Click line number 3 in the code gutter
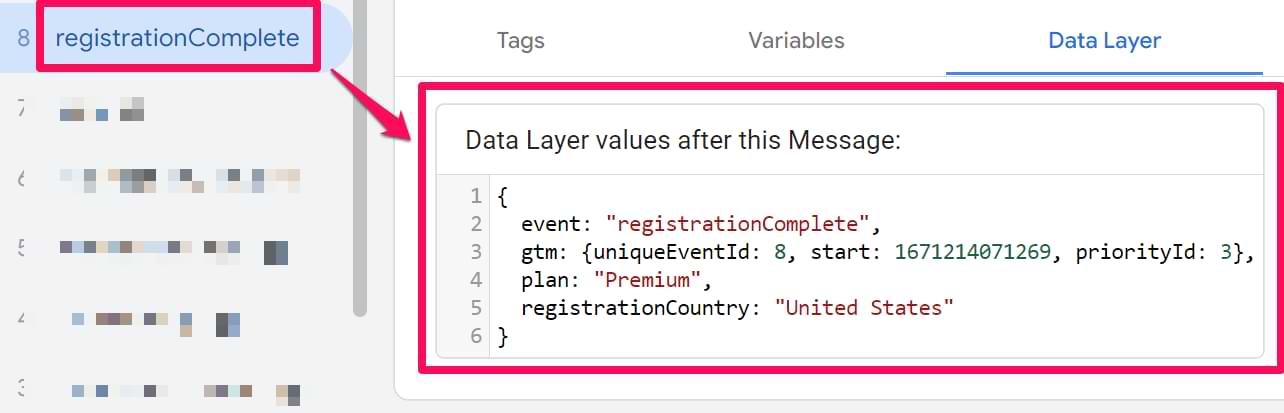 pyautogui.click(x=477, y=252)
